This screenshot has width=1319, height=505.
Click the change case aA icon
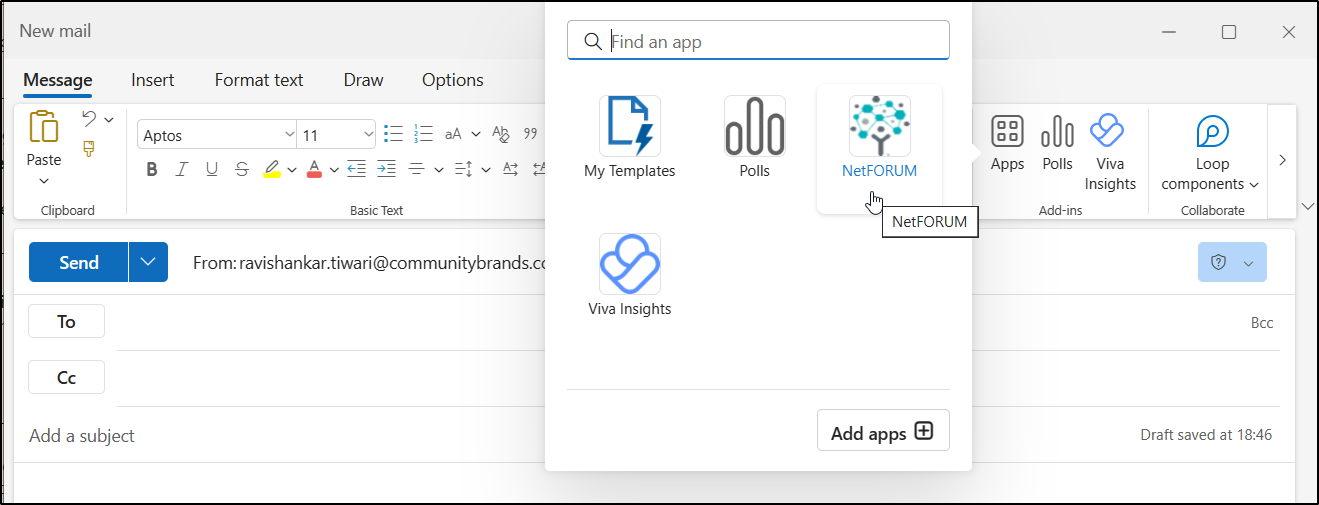(453, 134)
